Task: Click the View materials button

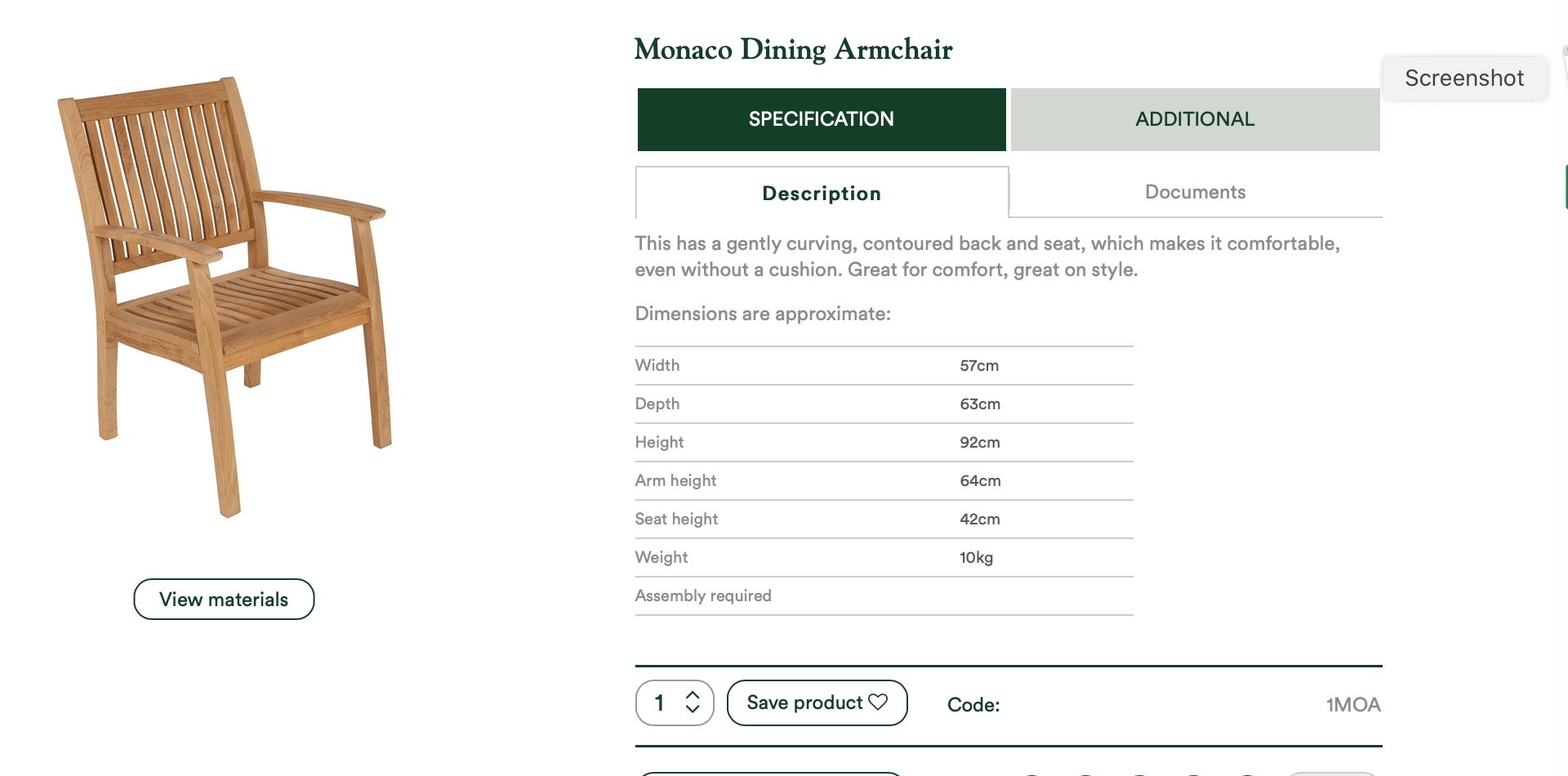Action: (224, 600)
